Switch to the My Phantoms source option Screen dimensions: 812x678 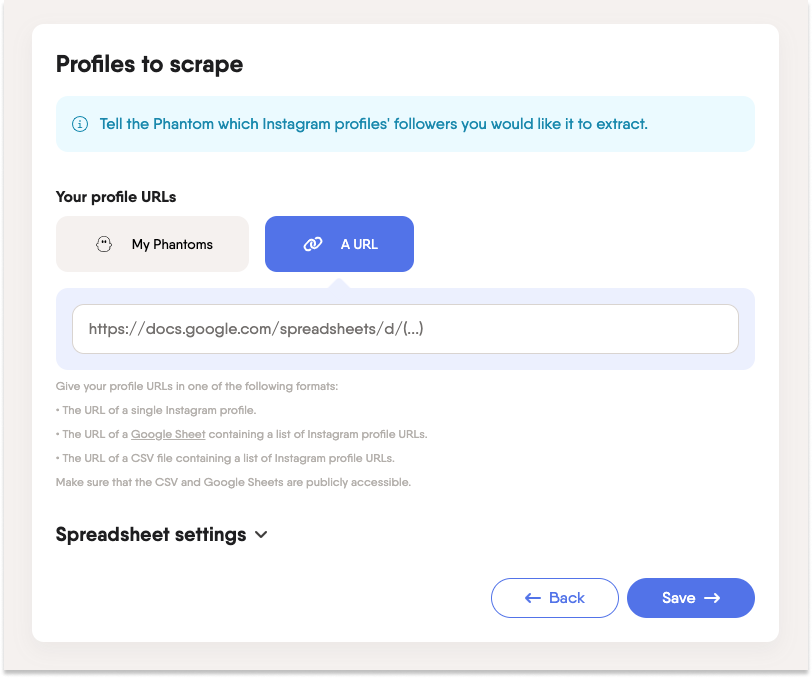click(152, 243)
